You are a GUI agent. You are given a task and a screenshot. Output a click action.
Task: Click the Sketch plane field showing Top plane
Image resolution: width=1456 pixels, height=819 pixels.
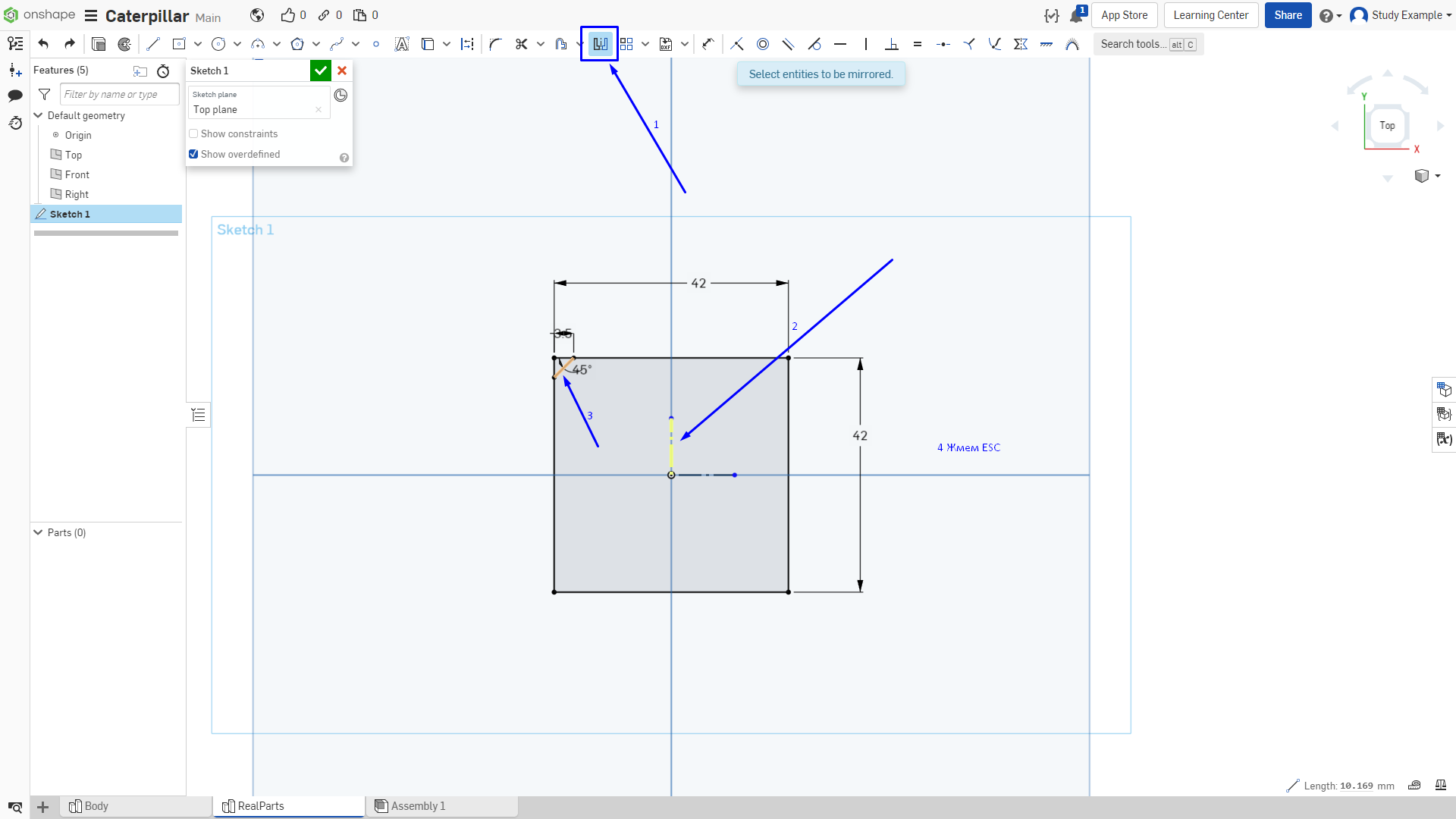259,104
